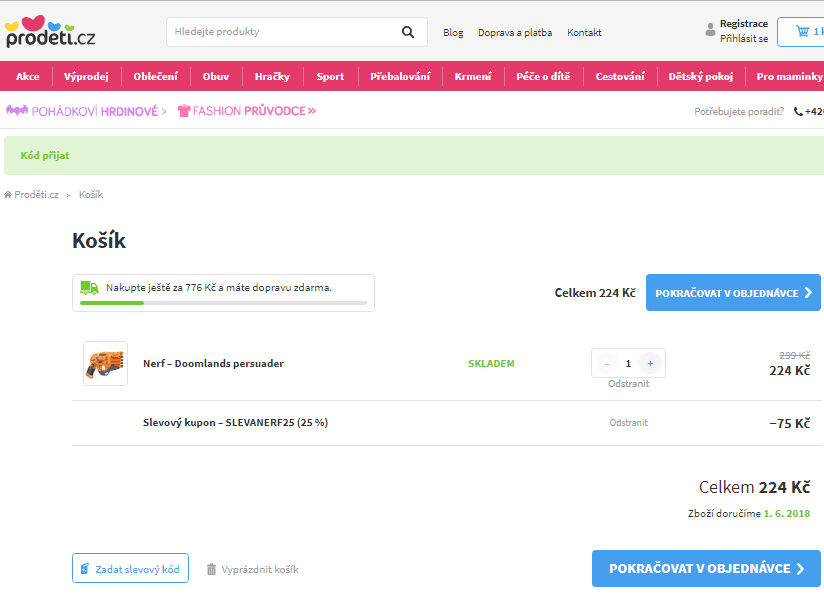Open the Hračky menu category

pos(272,77)
